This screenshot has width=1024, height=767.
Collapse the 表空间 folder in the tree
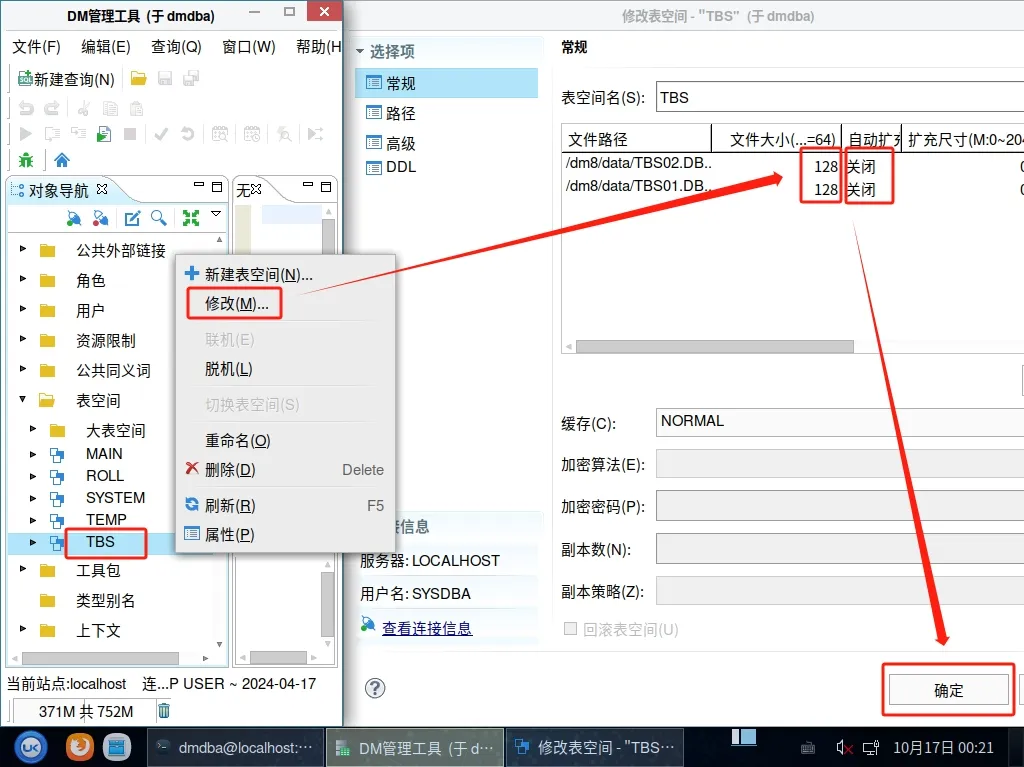(23, 401)
